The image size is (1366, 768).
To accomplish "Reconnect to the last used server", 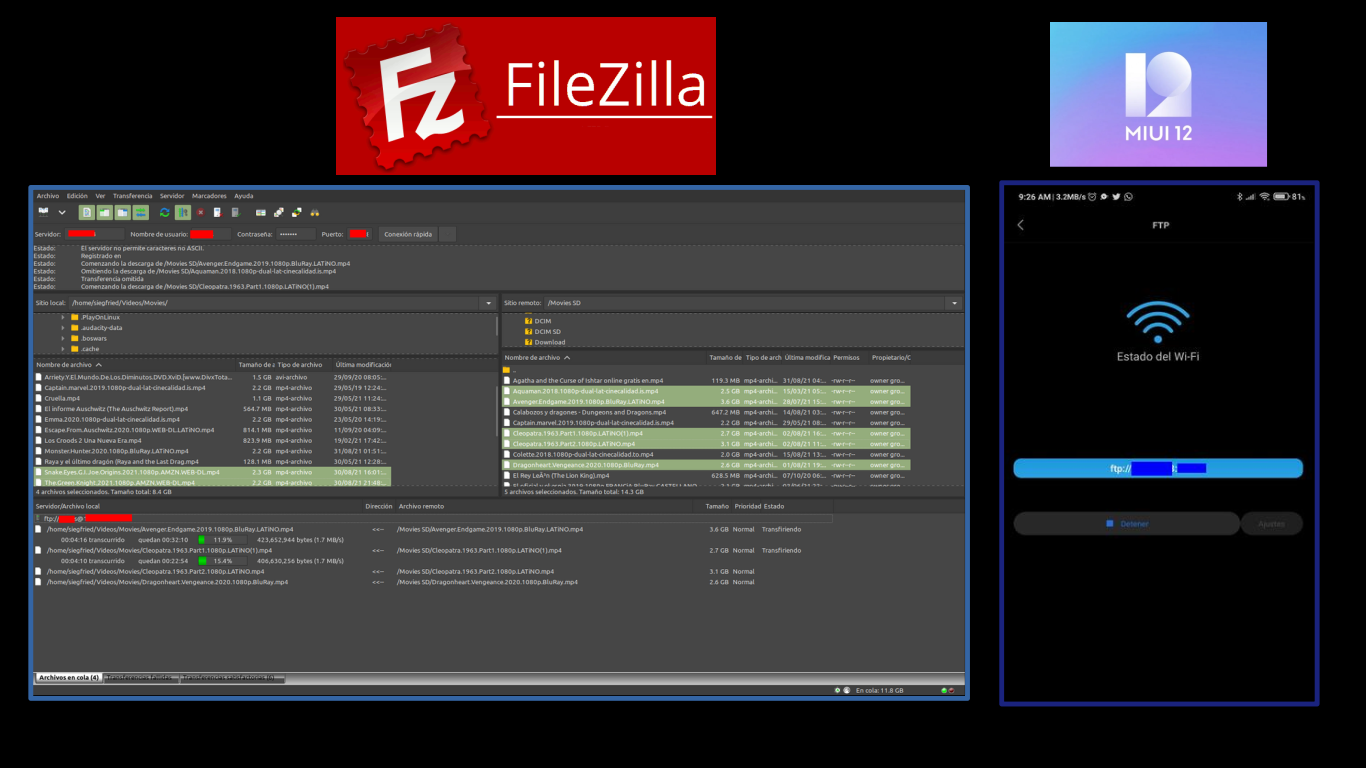I will click(x=236, y=212).
